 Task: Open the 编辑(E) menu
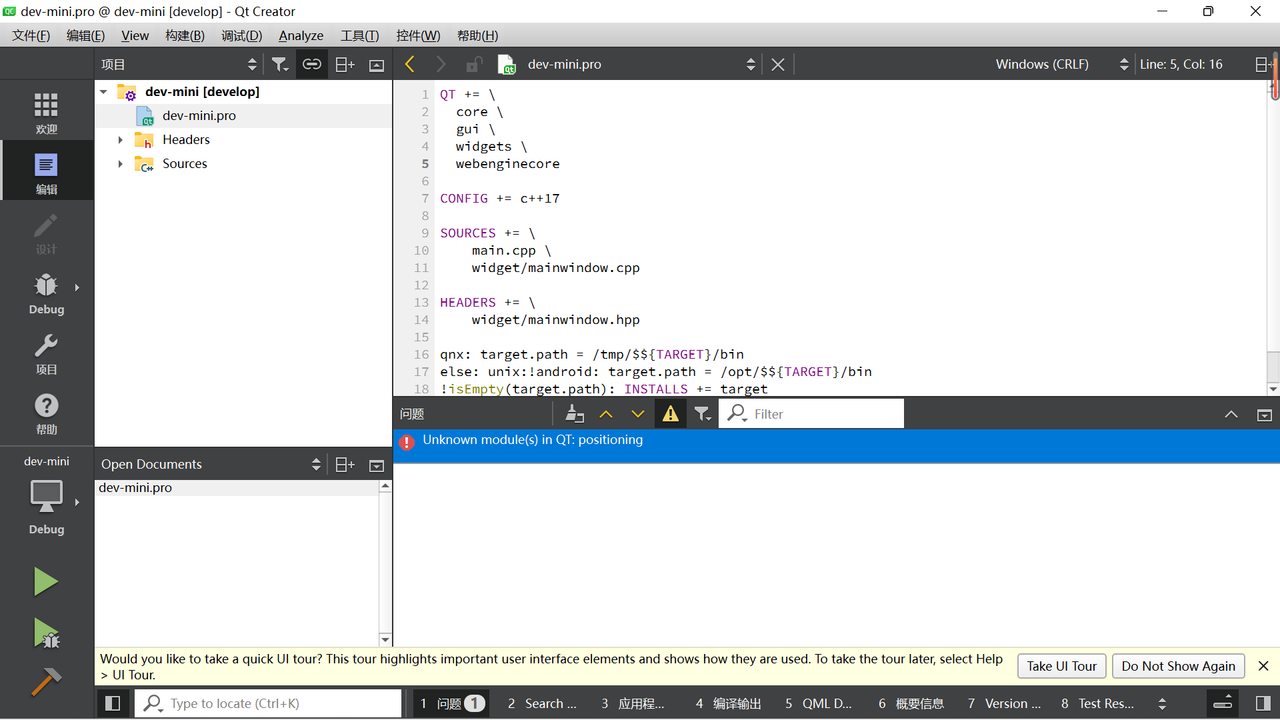pos(86,35)
